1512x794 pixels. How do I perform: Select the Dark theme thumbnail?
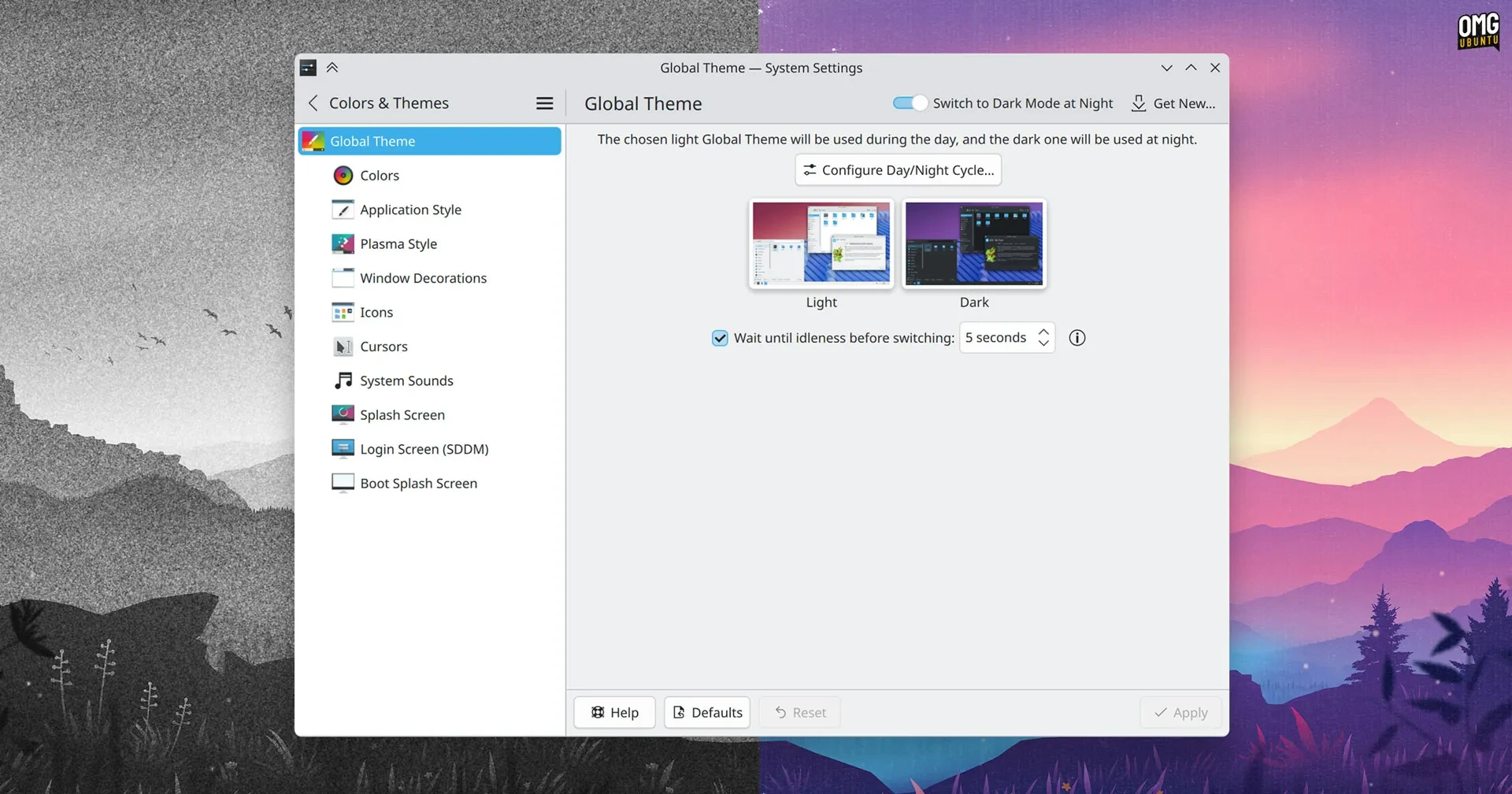click(973, 243)
